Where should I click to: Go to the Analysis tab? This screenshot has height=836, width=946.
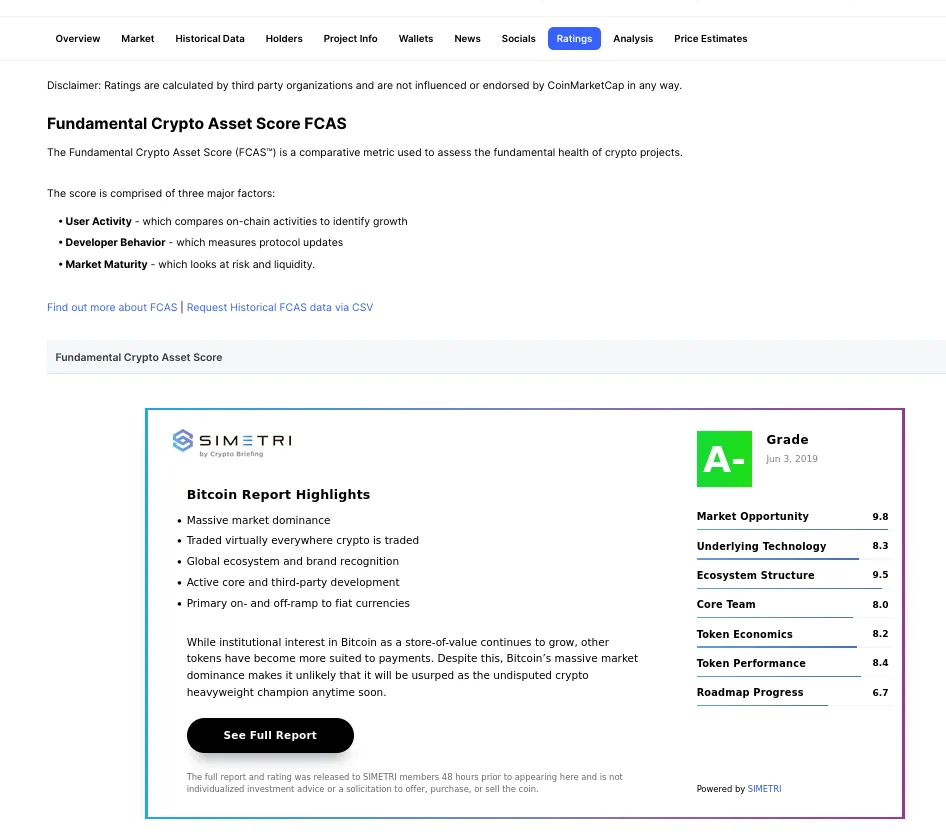tap(633, 39)
